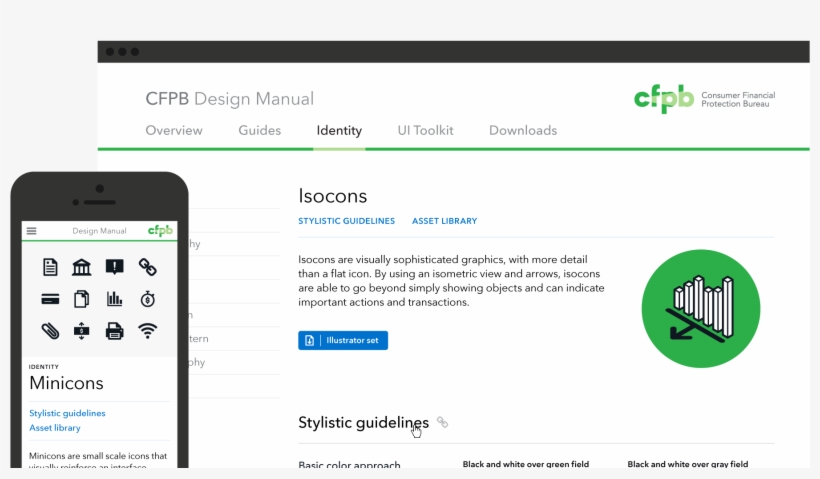Open the UI Toolkit tab
The width and height of the screenshot is (820, 479).
[425, 130]
